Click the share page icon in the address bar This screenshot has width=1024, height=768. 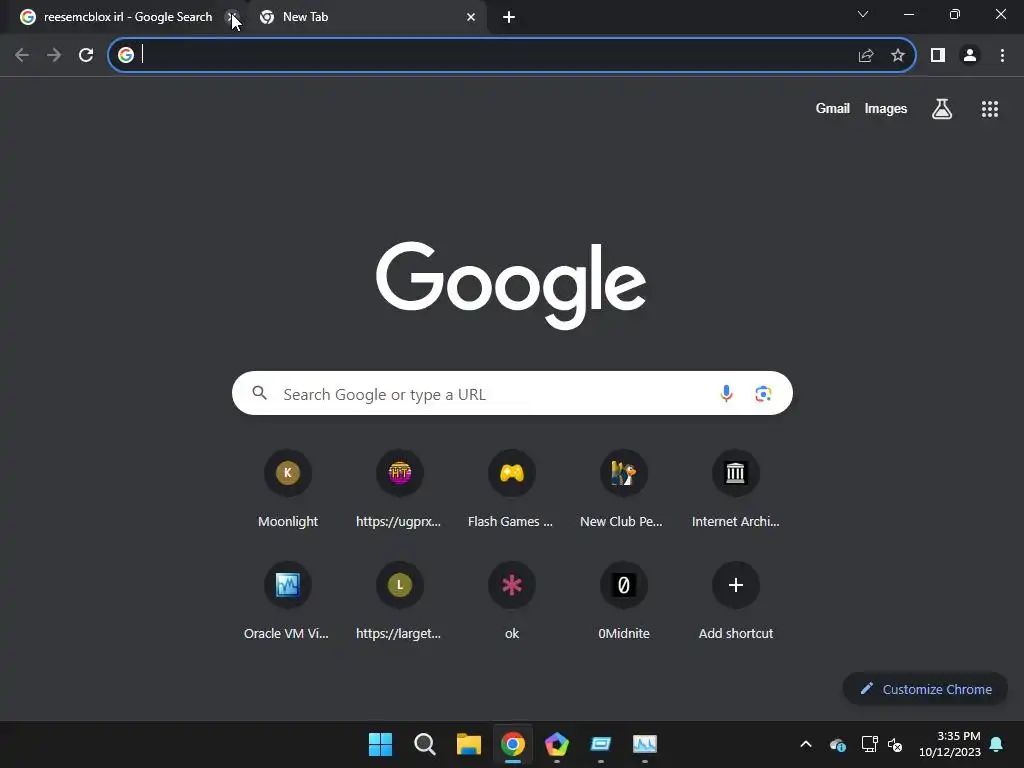[866, 56]
